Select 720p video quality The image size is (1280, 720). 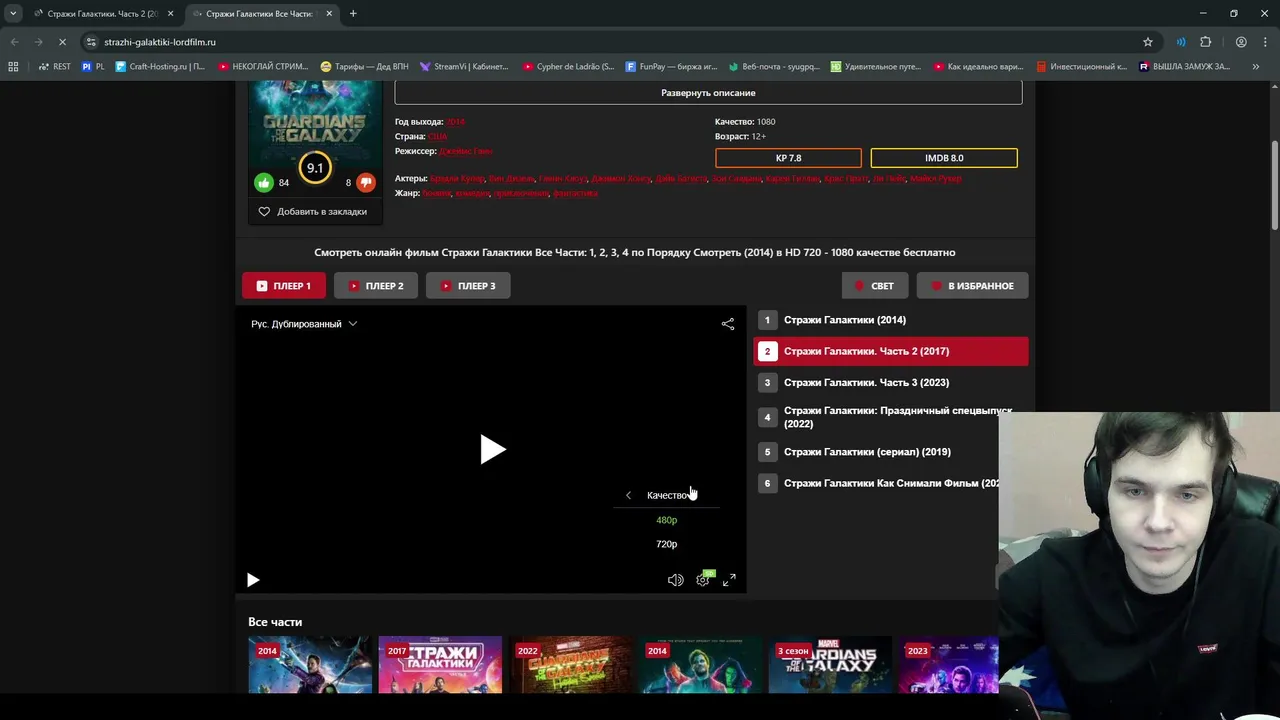666,544
